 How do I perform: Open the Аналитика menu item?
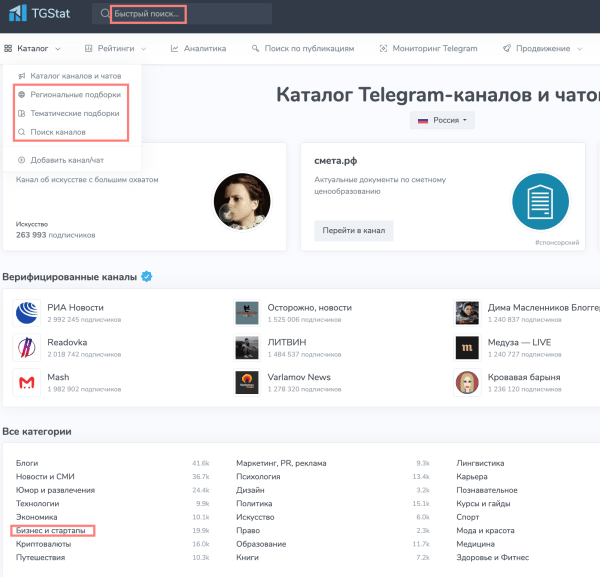[198, 48]
